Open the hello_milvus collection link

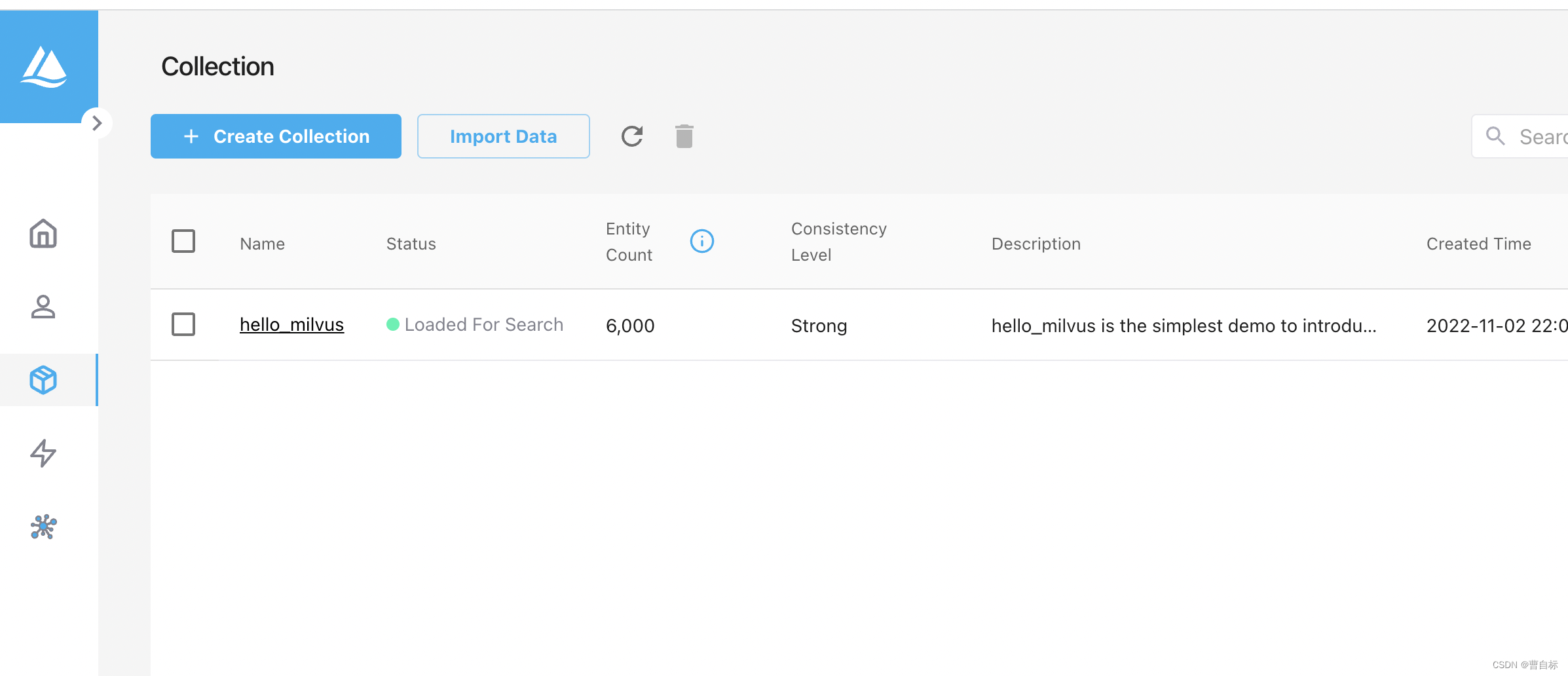pos(291,325)
